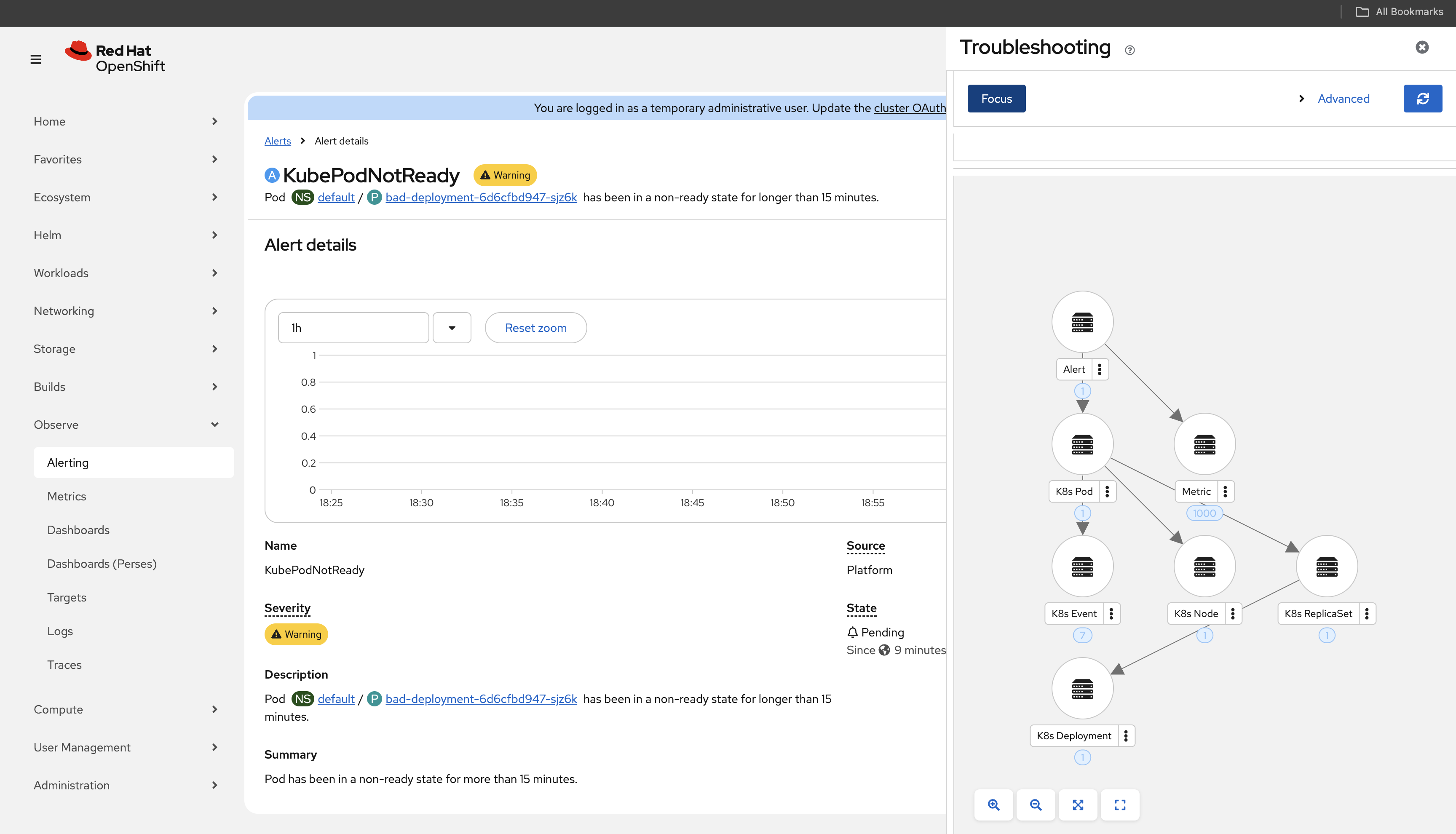Viewport: 1456px width, 834px height.
Task: Click the Troubleshooting help question icon
Action: coord(1129,50)
